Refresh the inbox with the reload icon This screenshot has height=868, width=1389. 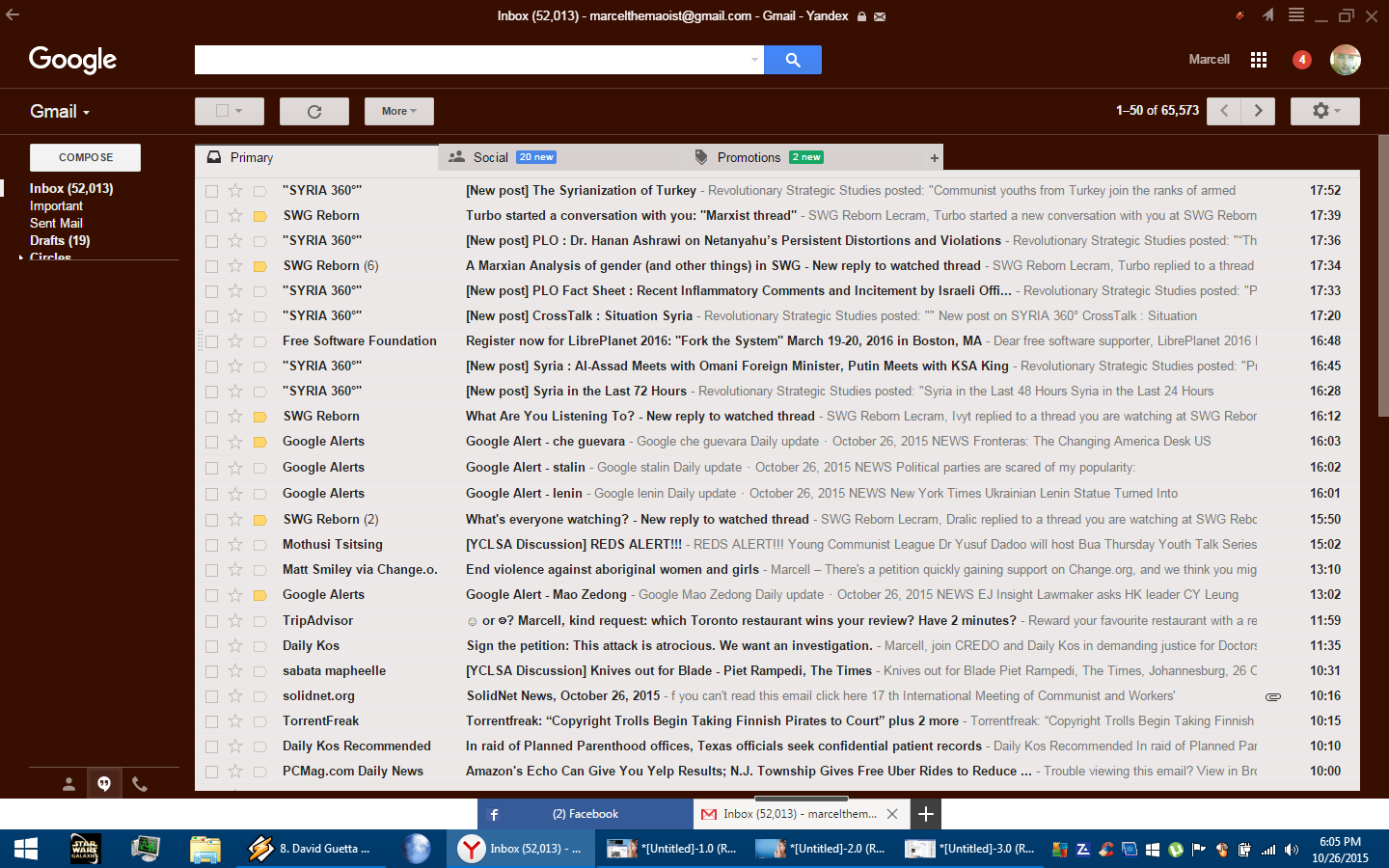tap(314, 111)
